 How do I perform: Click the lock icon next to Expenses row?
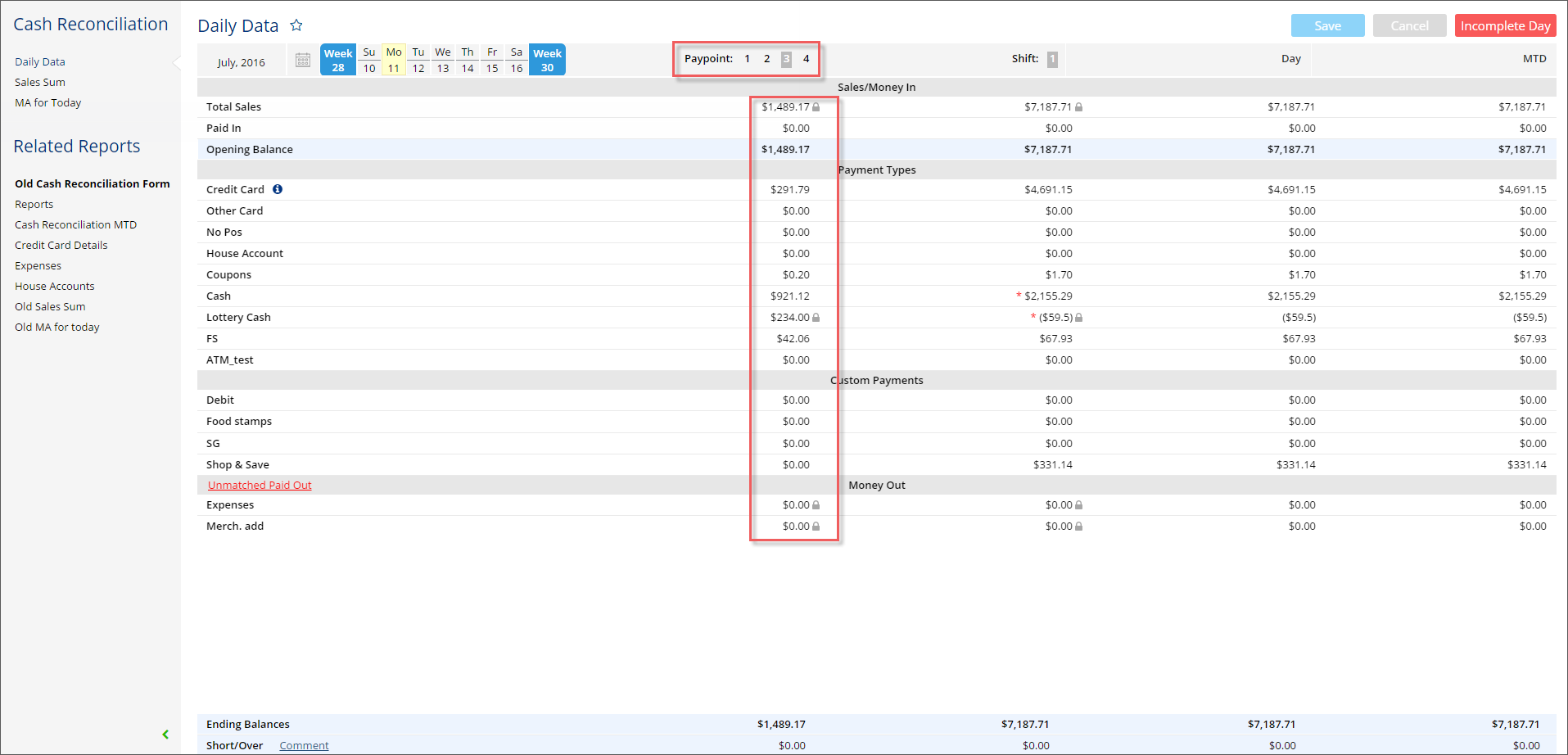pos(816,504)
